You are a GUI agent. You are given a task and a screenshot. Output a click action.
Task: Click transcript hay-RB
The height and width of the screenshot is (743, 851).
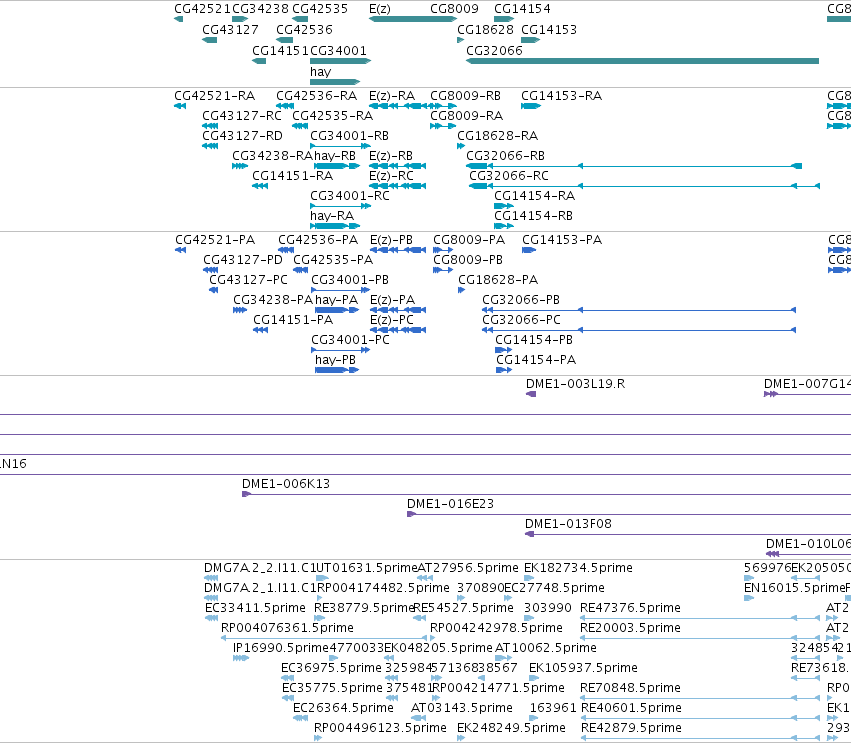[335, 156]
